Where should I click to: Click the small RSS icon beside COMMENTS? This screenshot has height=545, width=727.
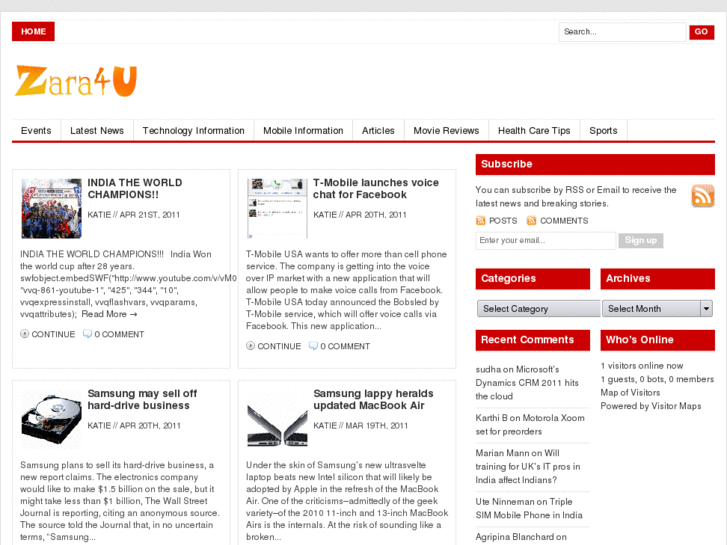point(531,221)
